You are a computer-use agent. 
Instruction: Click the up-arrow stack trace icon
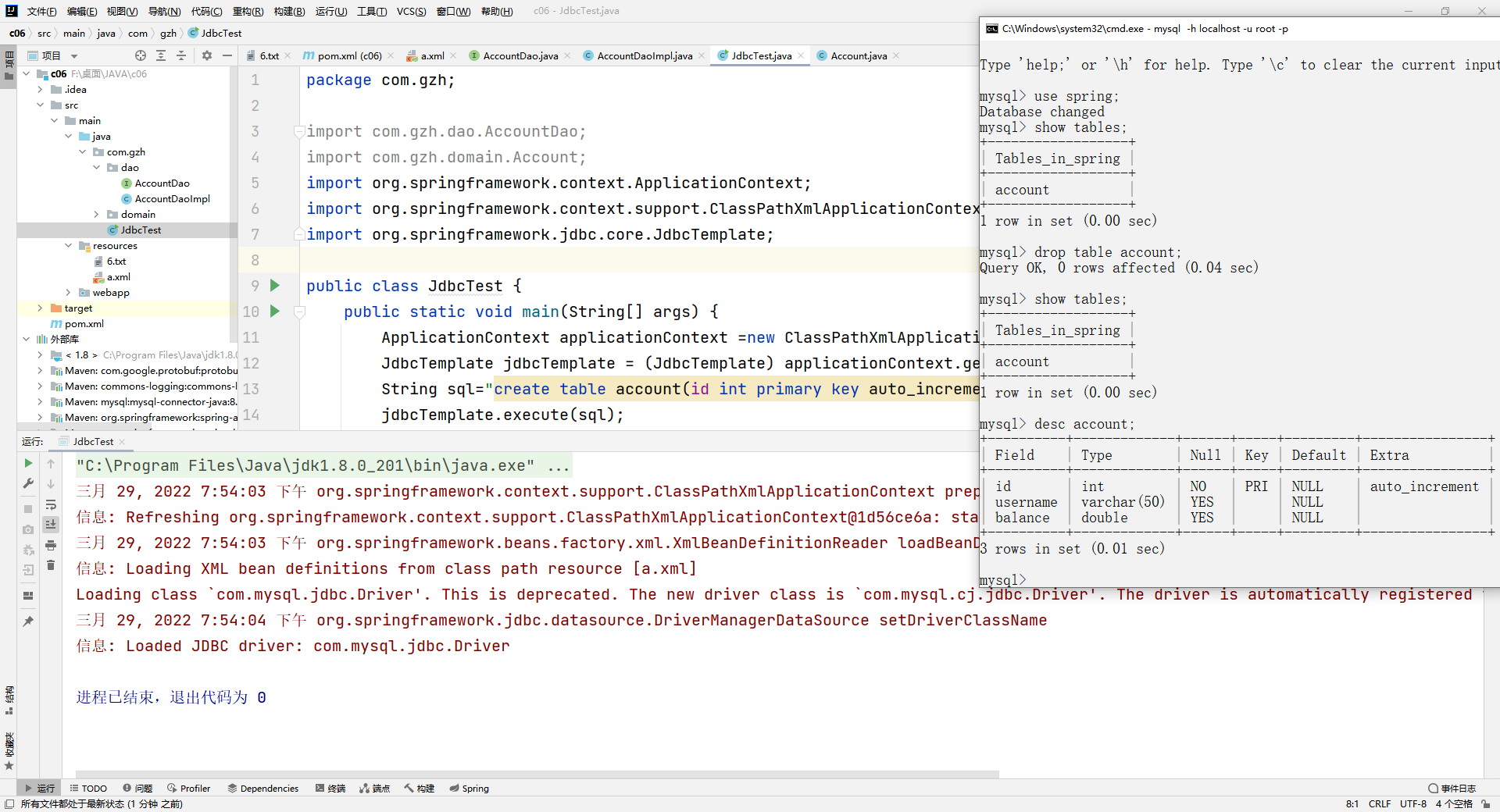coord(51,464)
